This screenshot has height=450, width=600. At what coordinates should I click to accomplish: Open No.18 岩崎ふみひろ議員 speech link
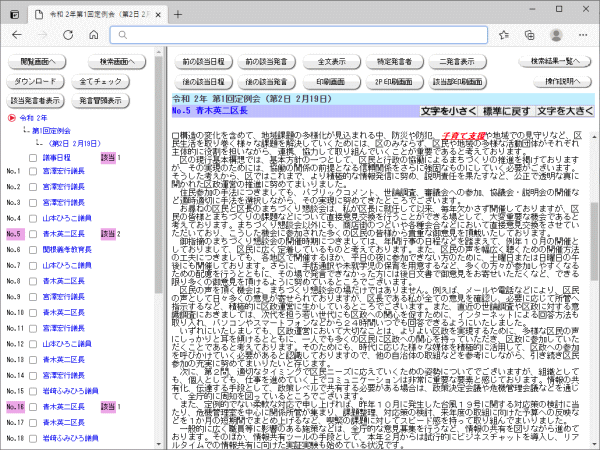70,438
